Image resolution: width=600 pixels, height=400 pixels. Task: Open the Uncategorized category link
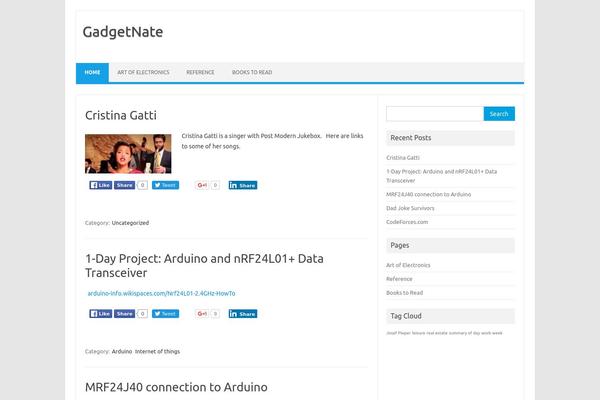pos(130,223)
